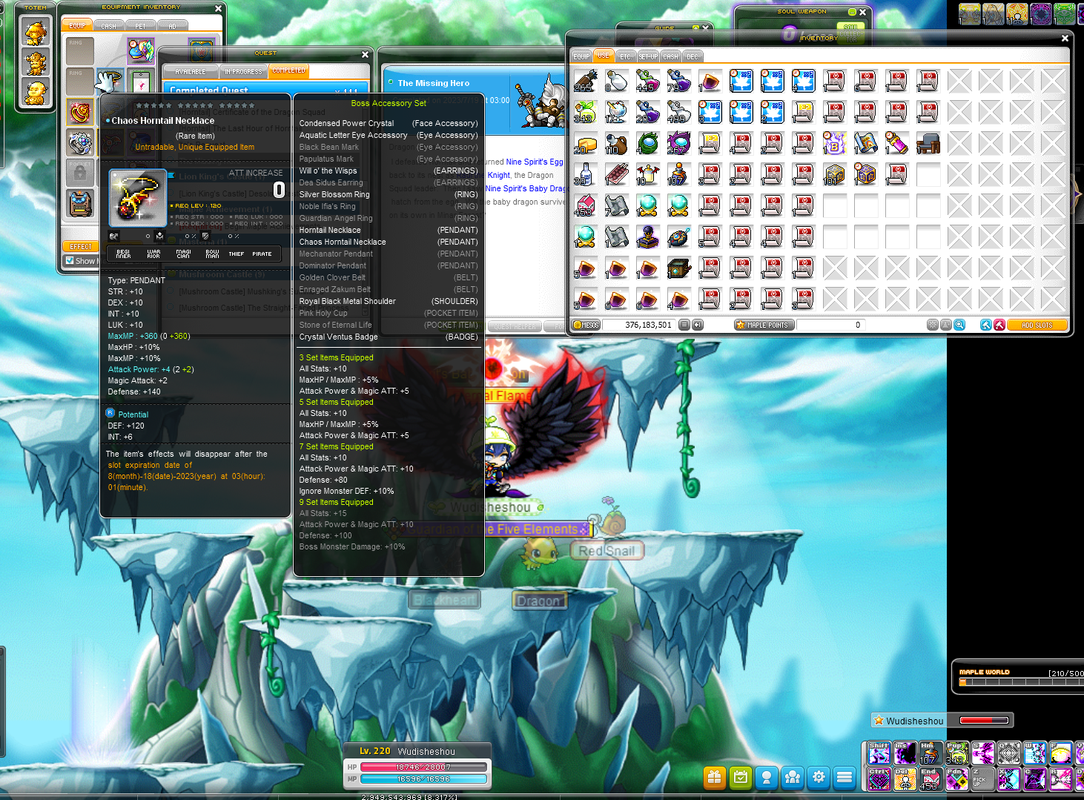
Task: Click the Knight link in quest text
Action: coord(498,175)
